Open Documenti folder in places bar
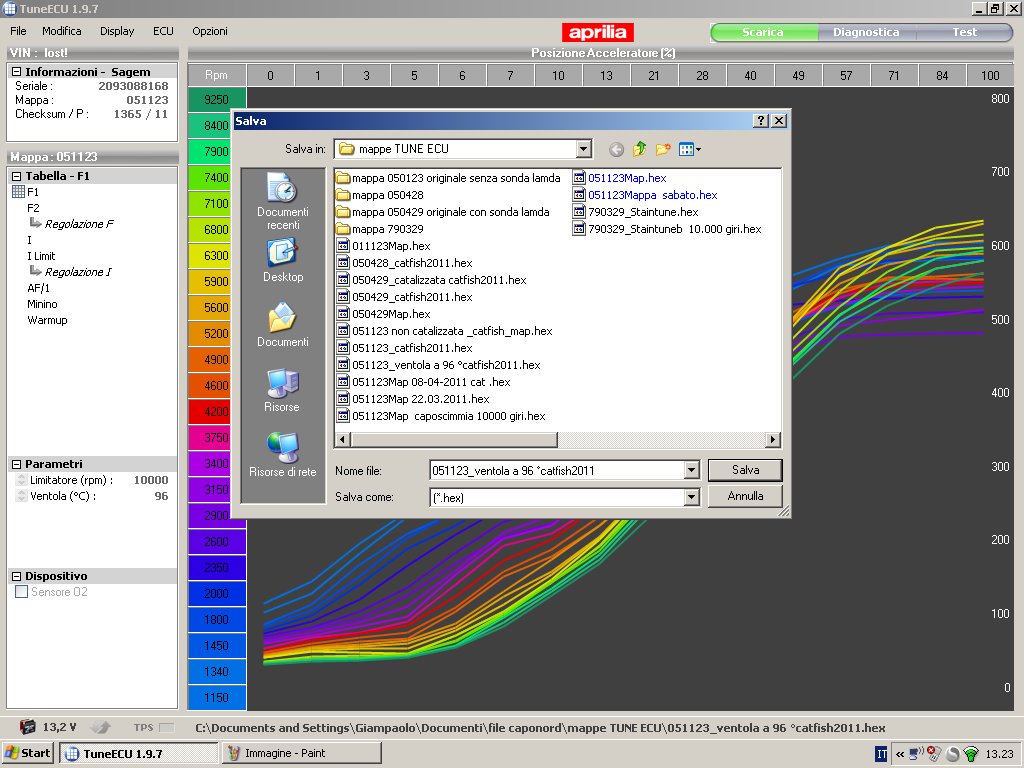This screenshot has height=768, width=1024. click(283, 325)
